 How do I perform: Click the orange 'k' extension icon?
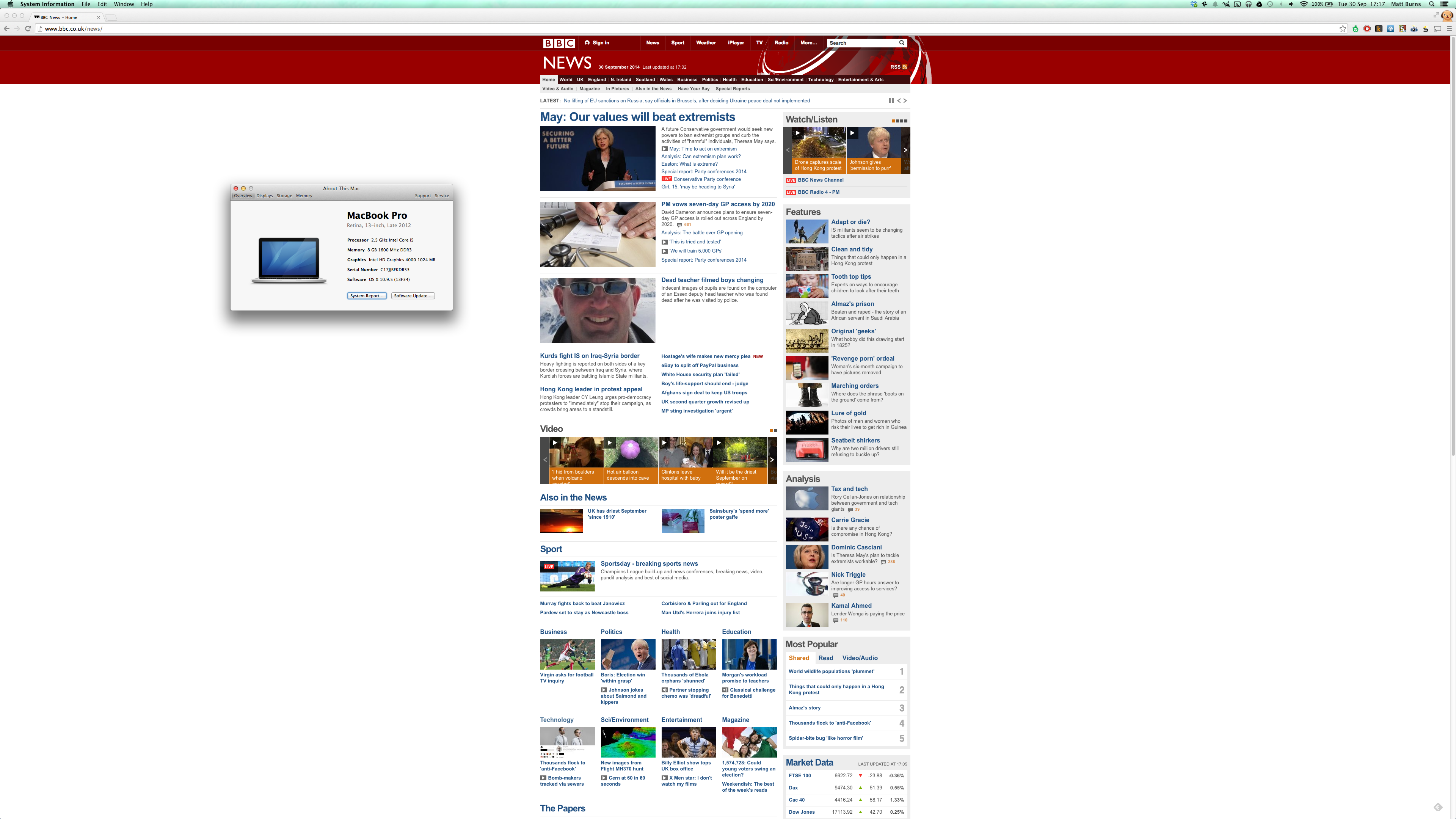coord(1379,29)
